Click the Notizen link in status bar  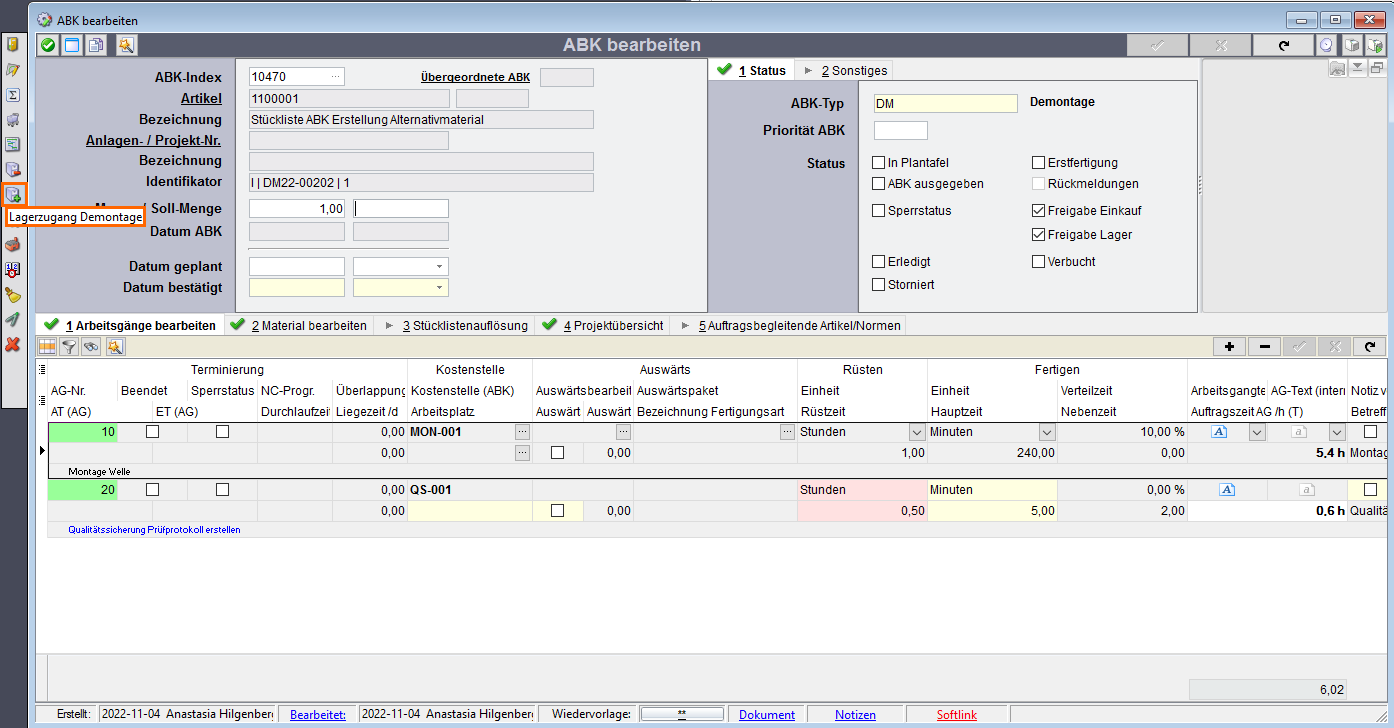pyautogui.click(x=855, y=715)
